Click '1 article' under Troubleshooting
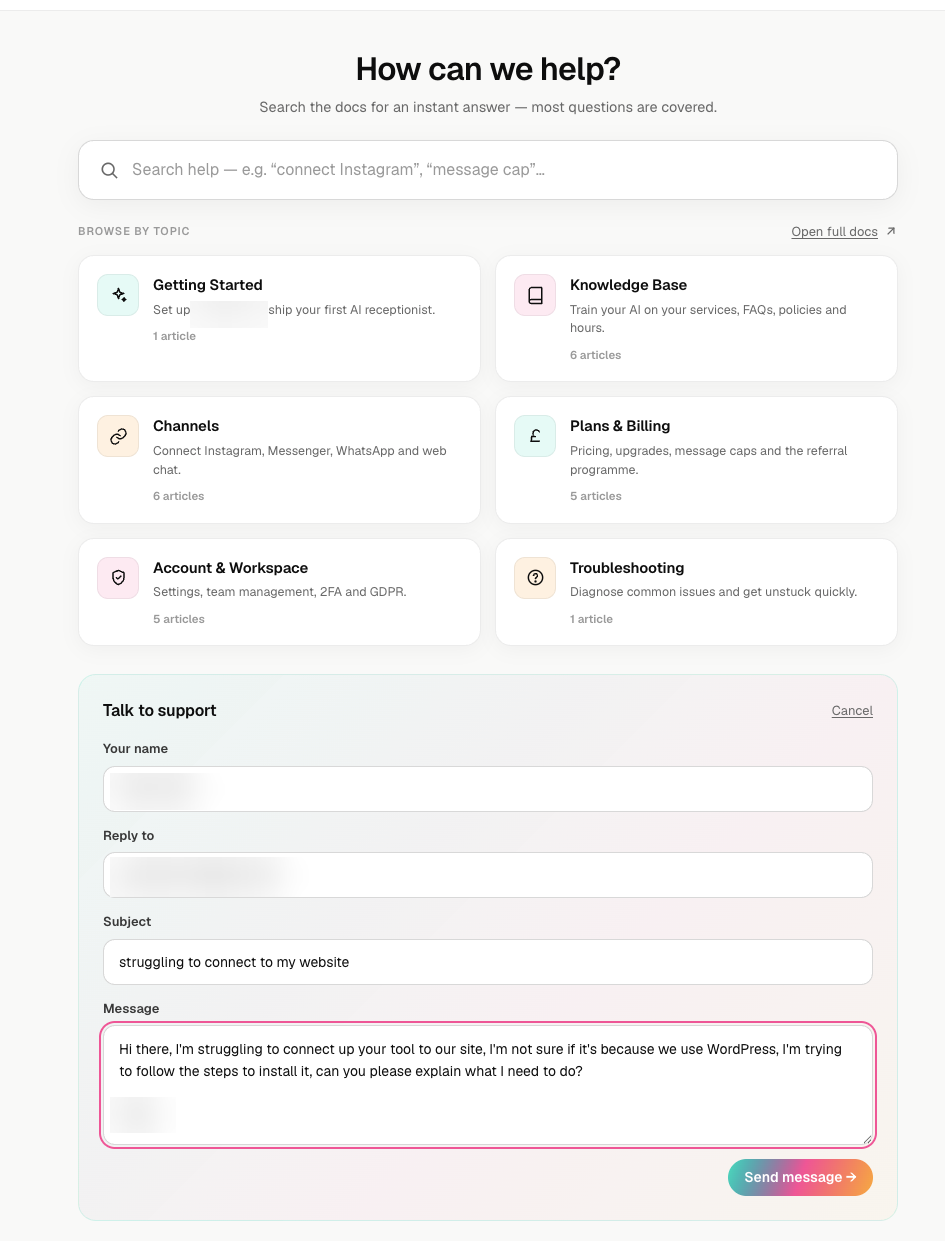 (591, 619)
